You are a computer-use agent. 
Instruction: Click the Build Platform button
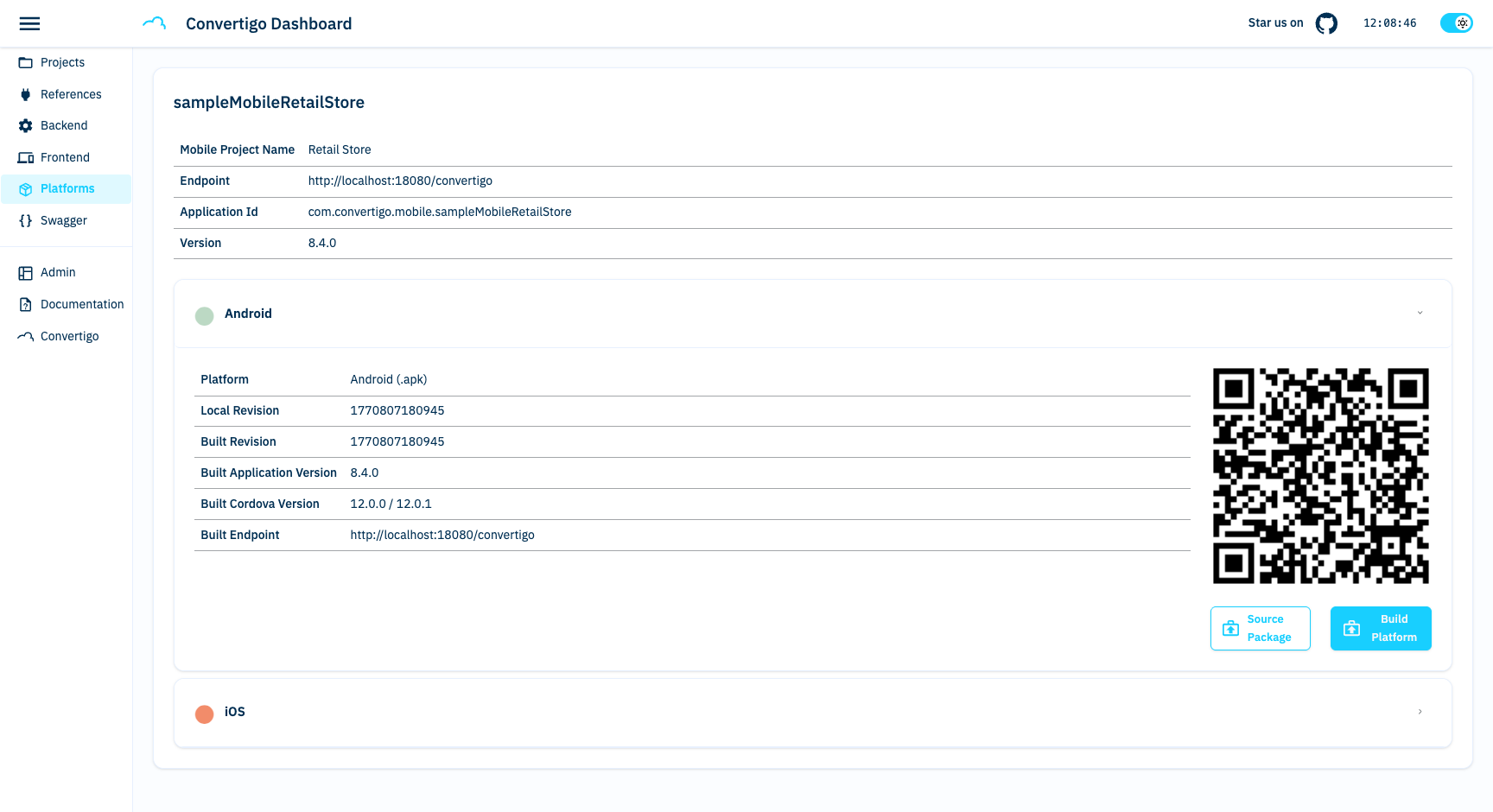pos(1381,628)
